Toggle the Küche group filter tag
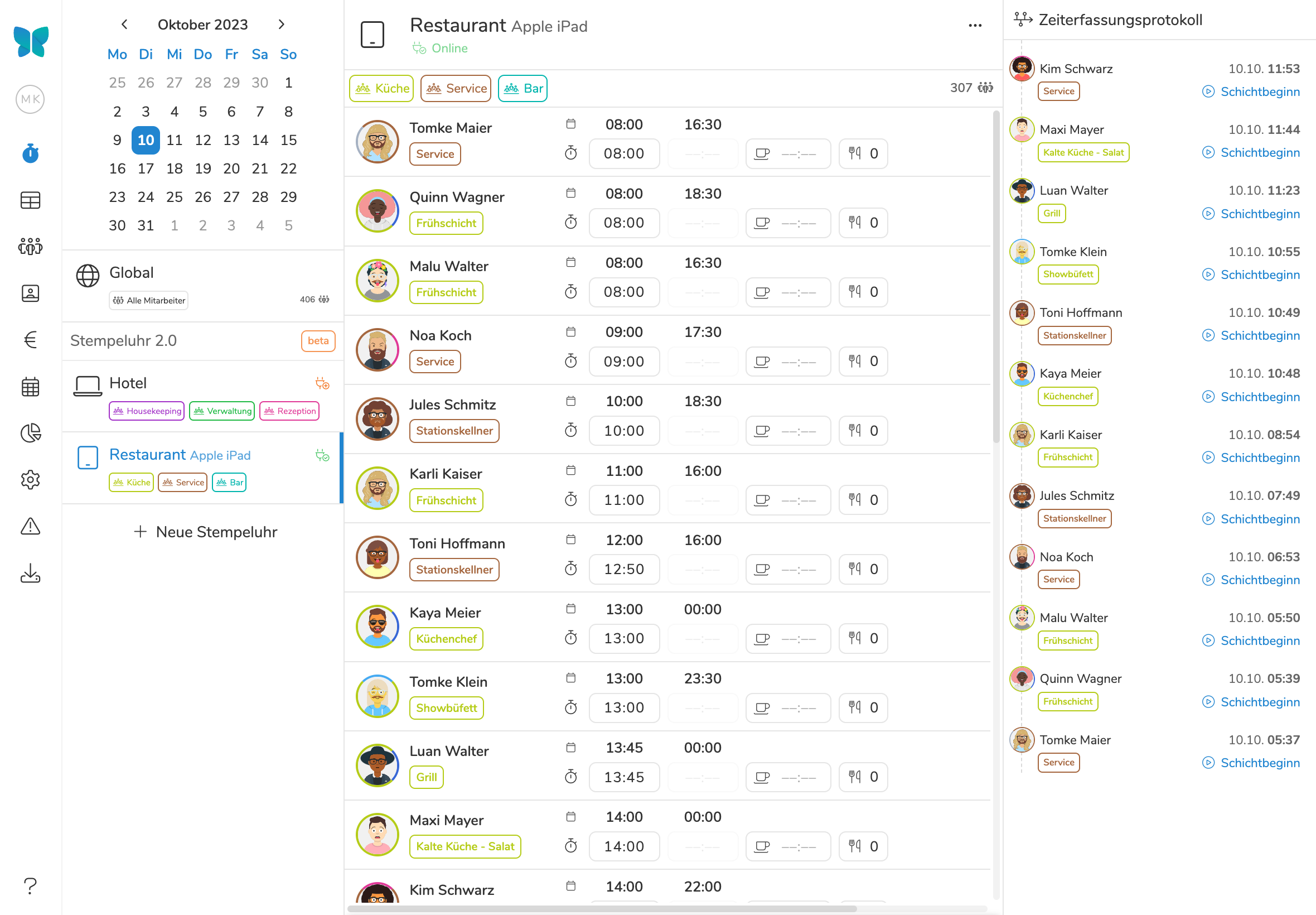Image resolution: width=1316 pixels, height=915 pixels. (x=381, y=88)
